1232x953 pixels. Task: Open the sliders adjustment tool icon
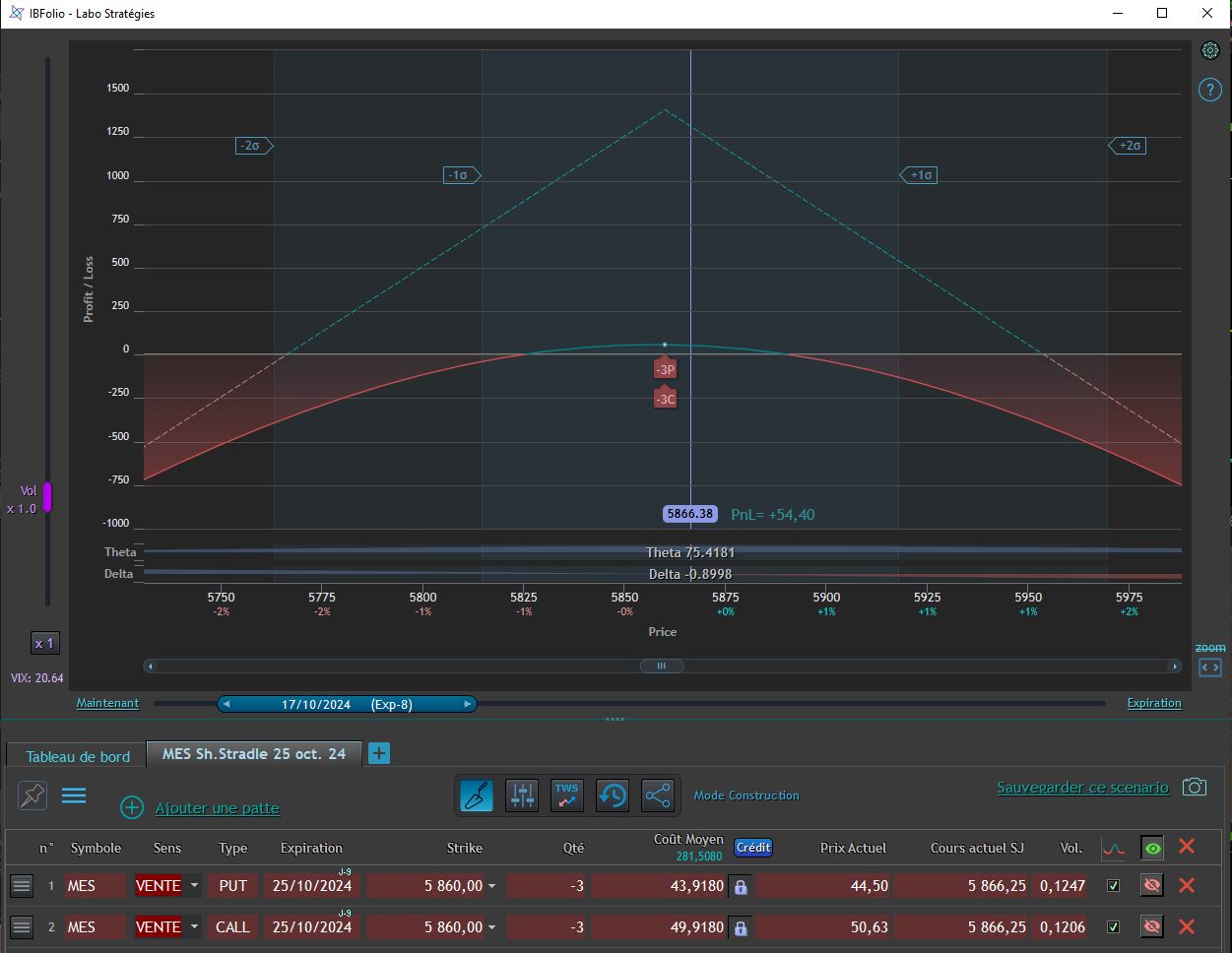tap(522, 795)
